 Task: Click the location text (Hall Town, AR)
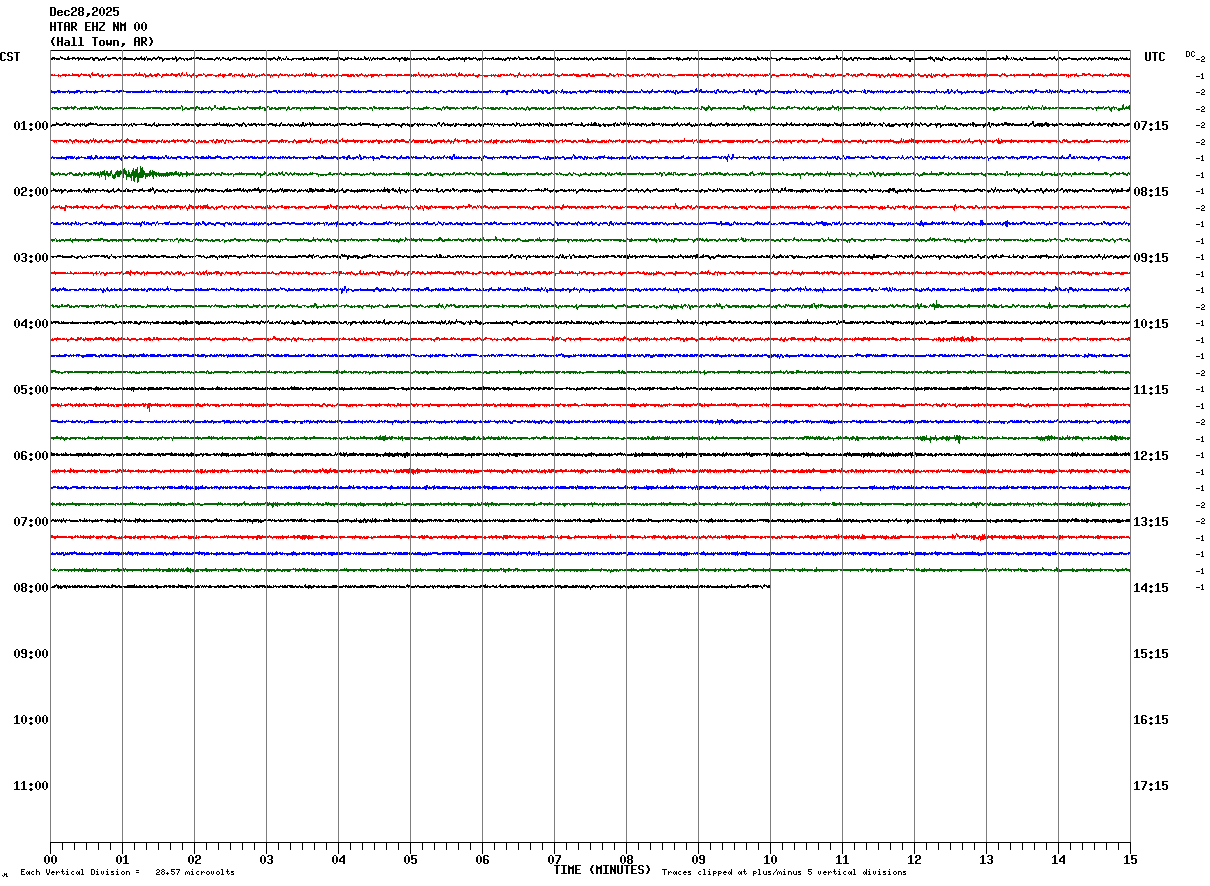click(x=102, y=42)
